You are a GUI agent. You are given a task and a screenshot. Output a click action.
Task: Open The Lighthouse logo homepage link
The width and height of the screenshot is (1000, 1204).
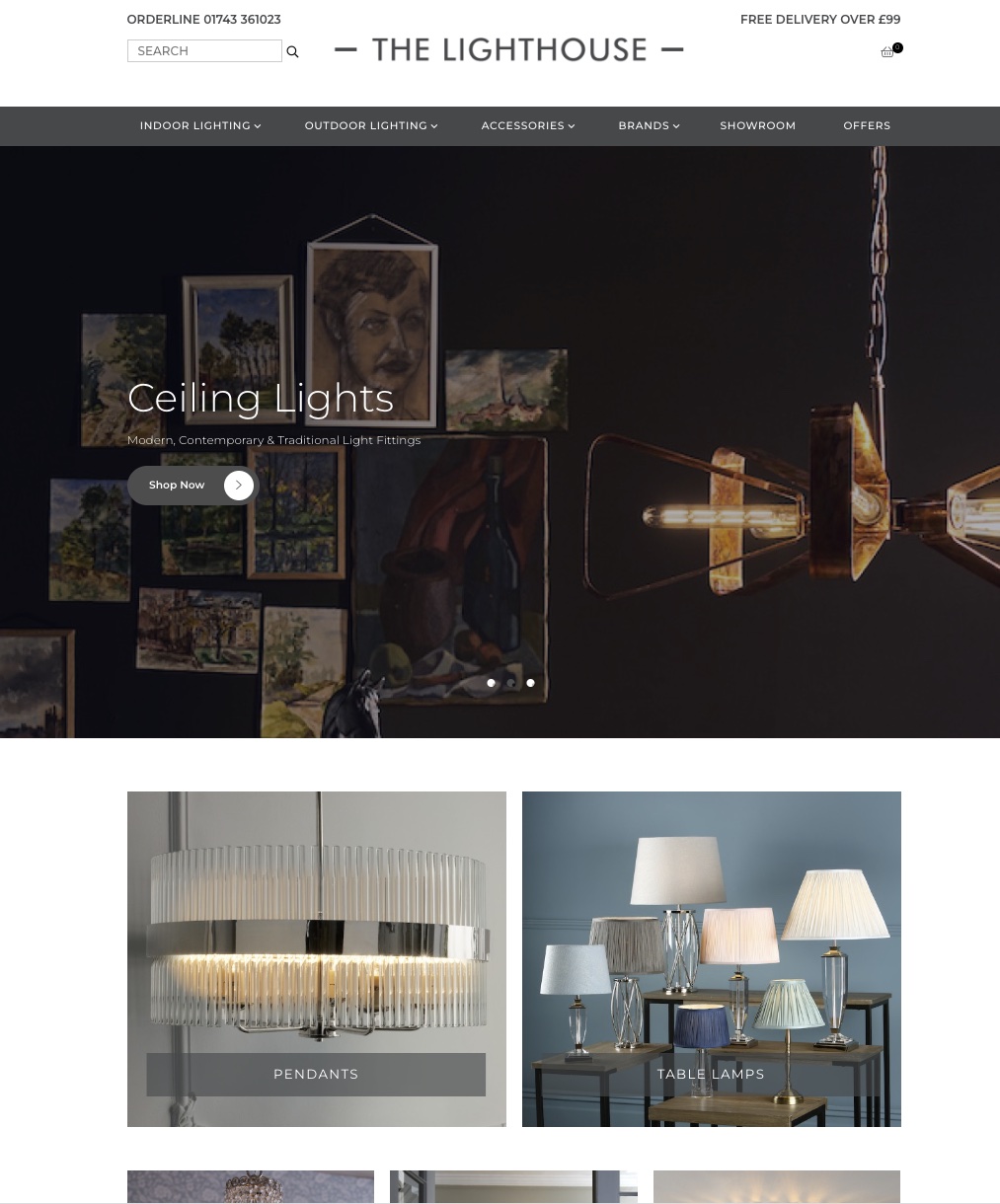click(508, 49)
